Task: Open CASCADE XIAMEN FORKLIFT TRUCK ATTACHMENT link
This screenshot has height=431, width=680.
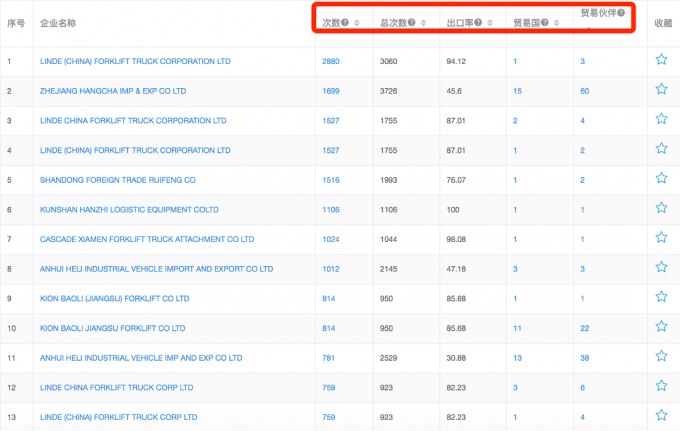Action: click(147, 239)
